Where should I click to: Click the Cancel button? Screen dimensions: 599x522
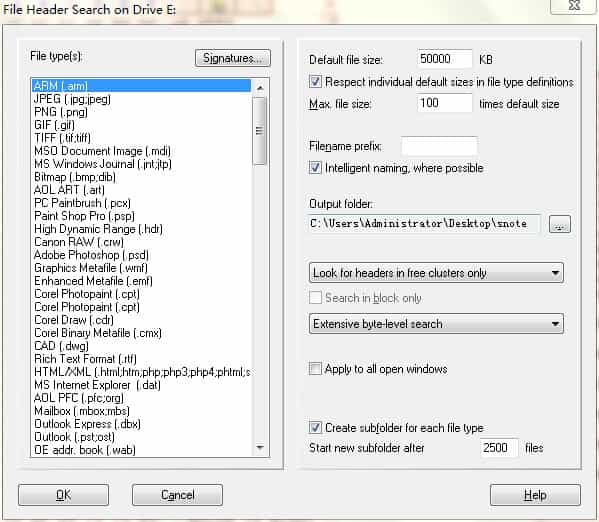coord(177,495)
